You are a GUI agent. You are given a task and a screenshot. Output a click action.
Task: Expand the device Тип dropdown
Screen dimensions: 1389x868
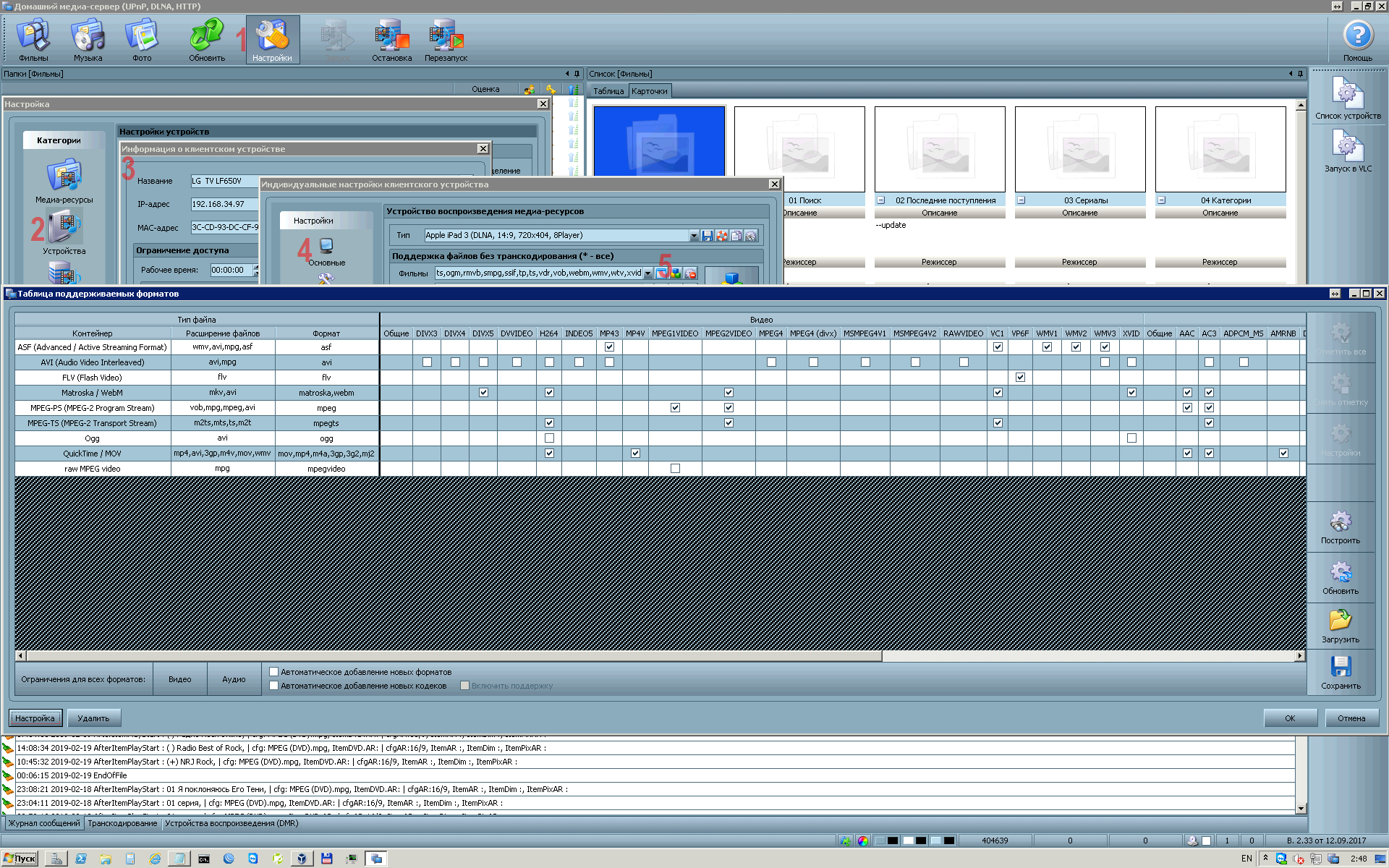(694, 236)
